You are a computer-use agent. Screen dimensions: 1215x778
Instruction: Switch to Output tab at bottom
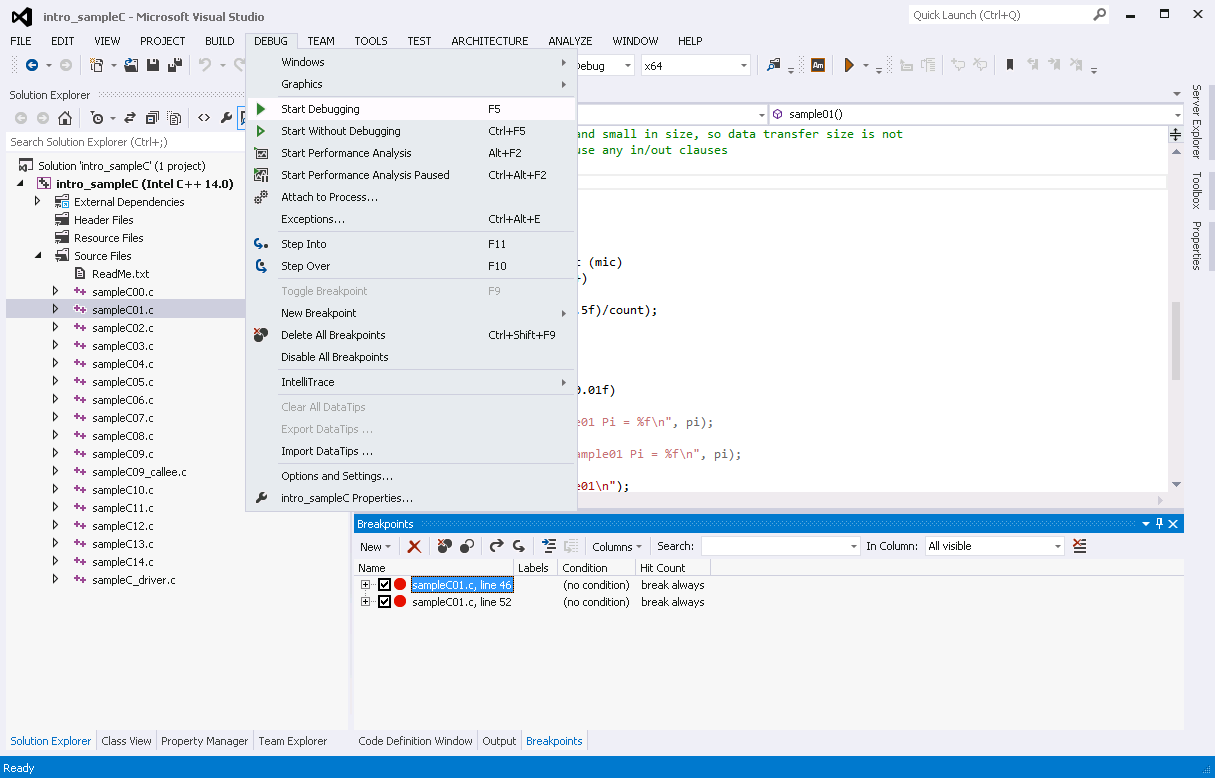click(499, 741)
